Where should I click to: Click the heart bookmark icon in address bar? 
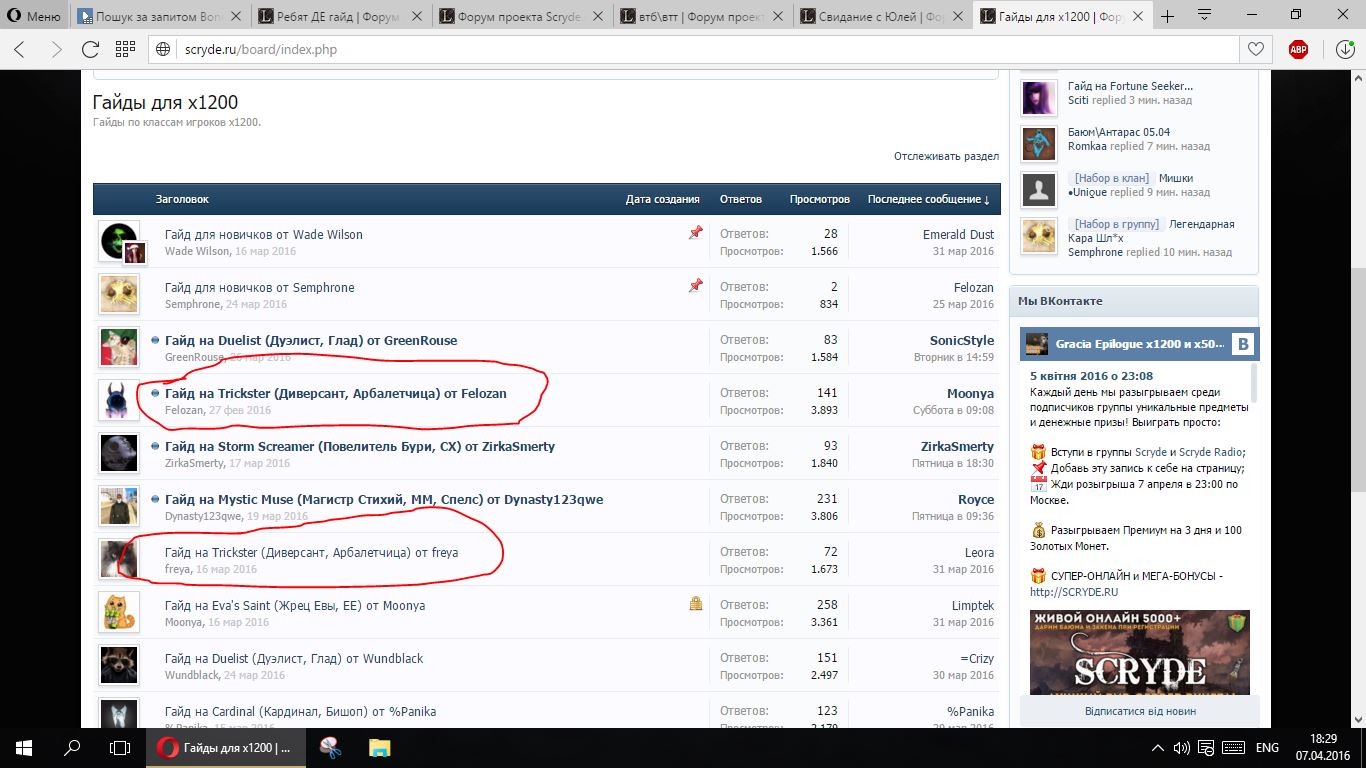click(x=1254, y=49)
